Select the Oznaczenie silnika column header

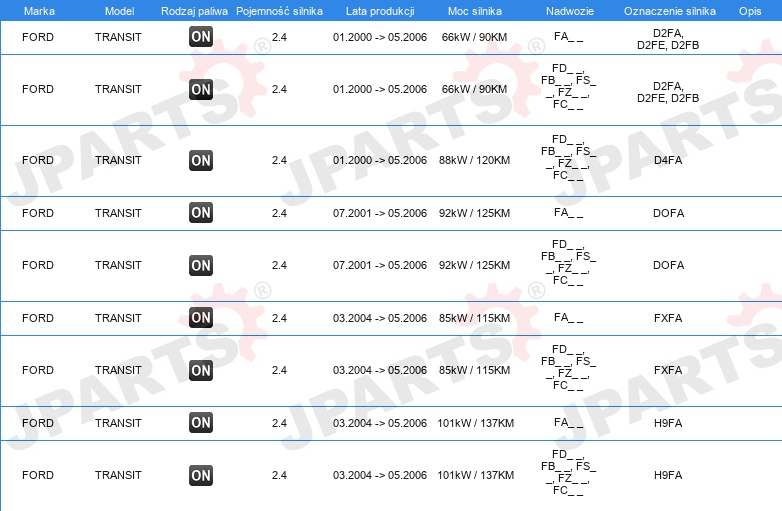pyautogui.click(x=670, y=11)
